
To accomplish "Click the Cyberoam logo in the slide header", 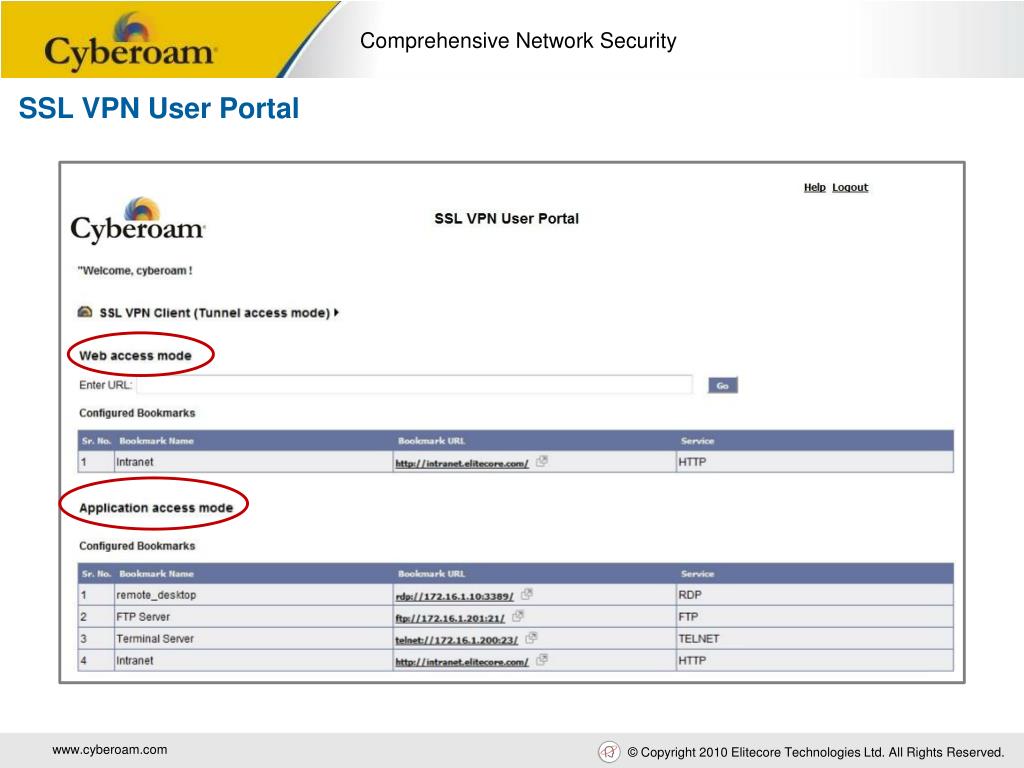I will click(130, 41).
